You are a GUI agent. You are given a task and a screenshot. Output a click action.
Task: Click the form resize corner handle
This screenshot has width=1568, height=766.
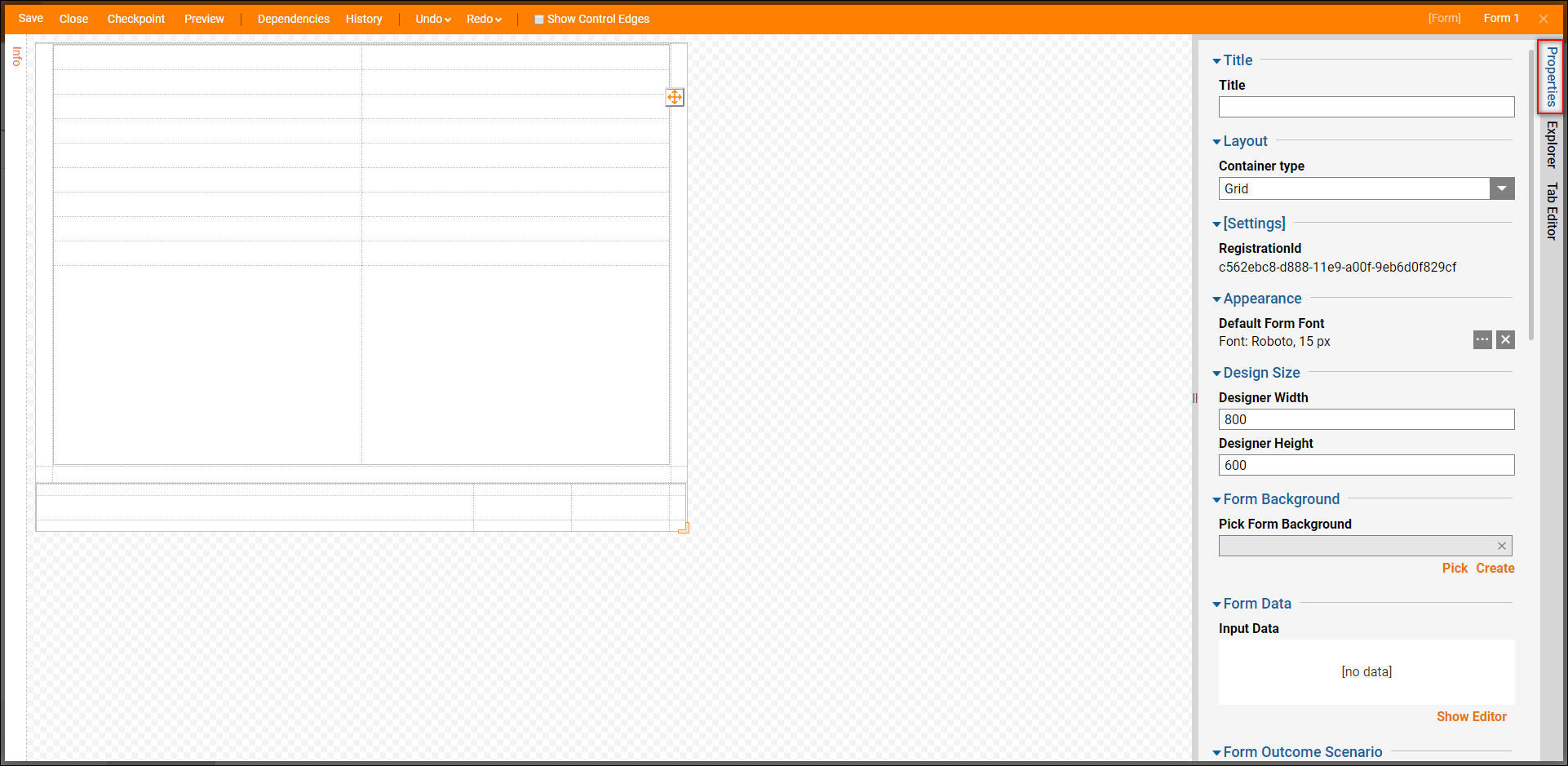pyautogui.click(x=684, y=529)
